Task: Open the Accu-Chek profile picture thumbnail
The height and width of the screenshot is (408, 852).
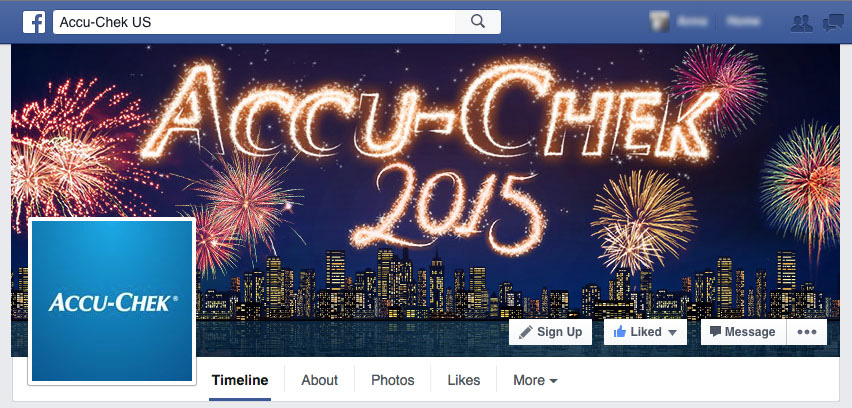Action: (x=112, y=301)
